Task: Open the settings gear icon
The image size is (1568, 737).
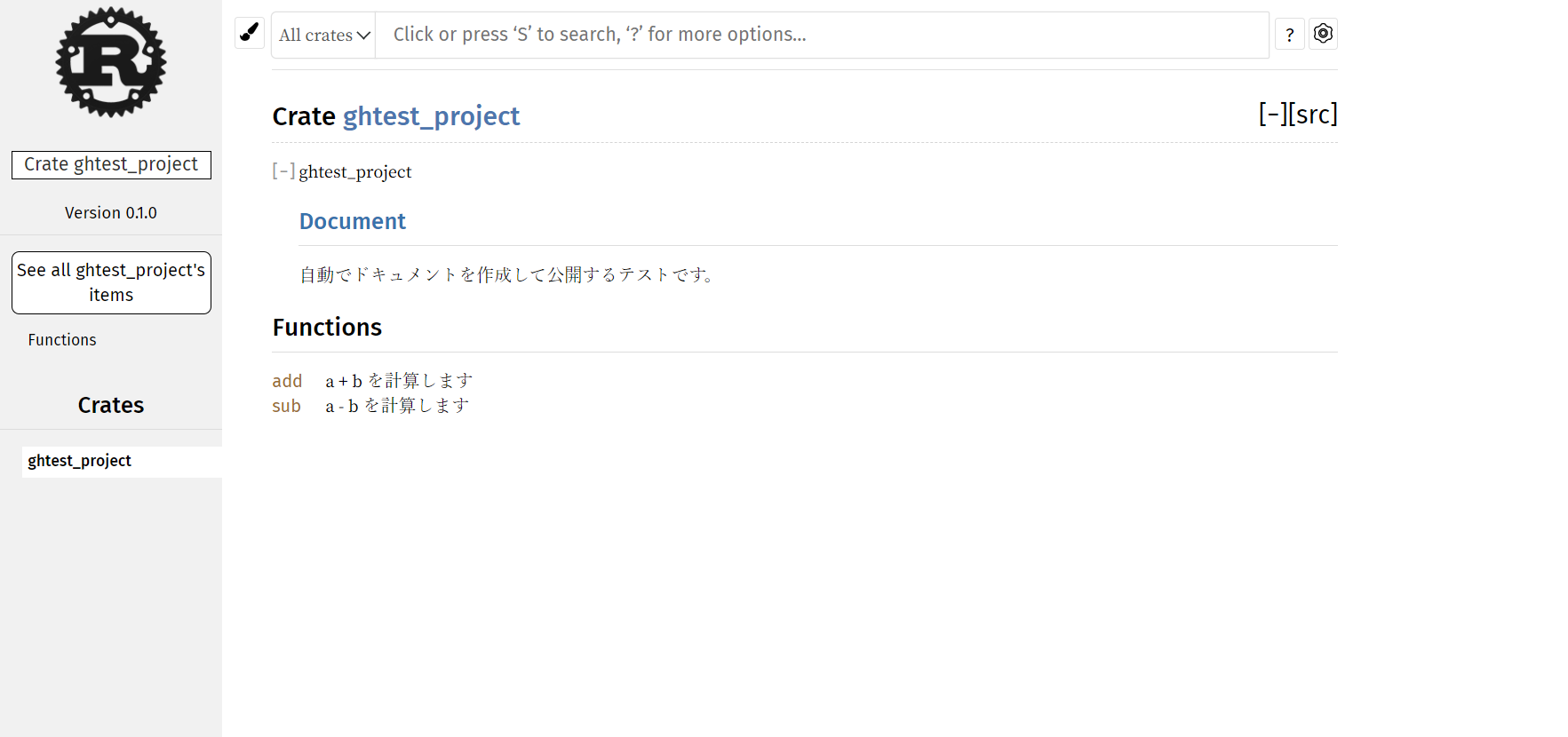Action: pyautogui.click(x=1323, y=34)
